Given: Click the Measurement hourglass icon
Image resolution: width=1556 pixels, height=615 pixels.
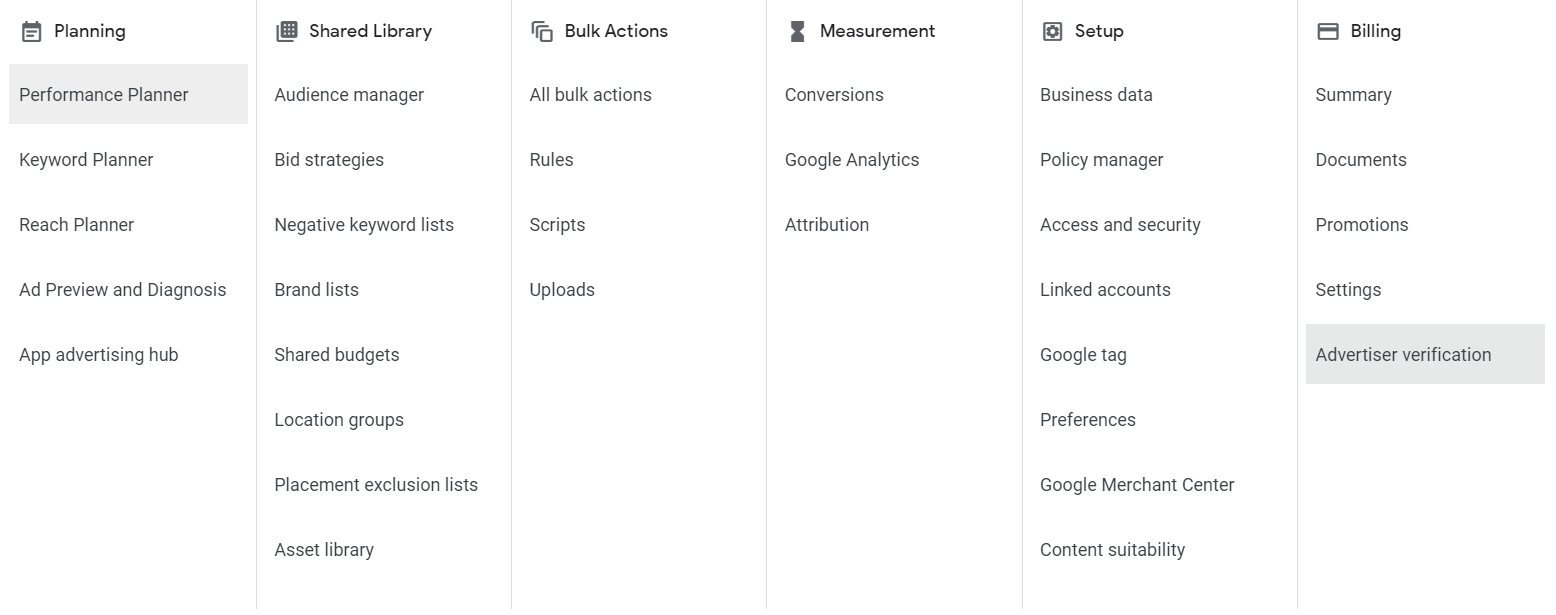Looking at the screenshot, I should tap(795, 31).
